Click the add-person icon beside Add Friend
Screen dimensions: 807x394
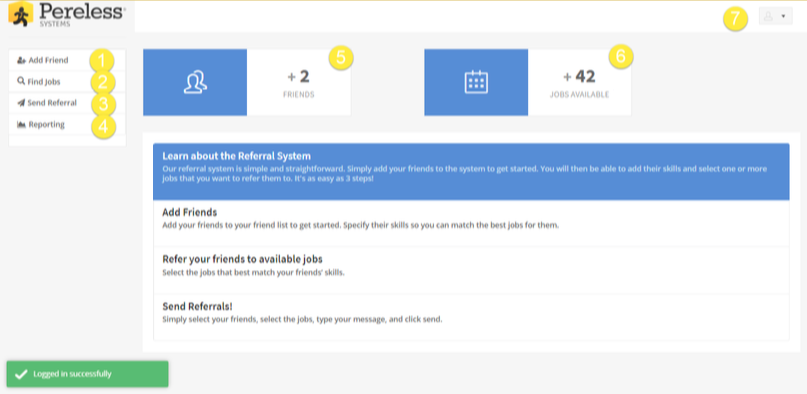(x=22, y=60)
